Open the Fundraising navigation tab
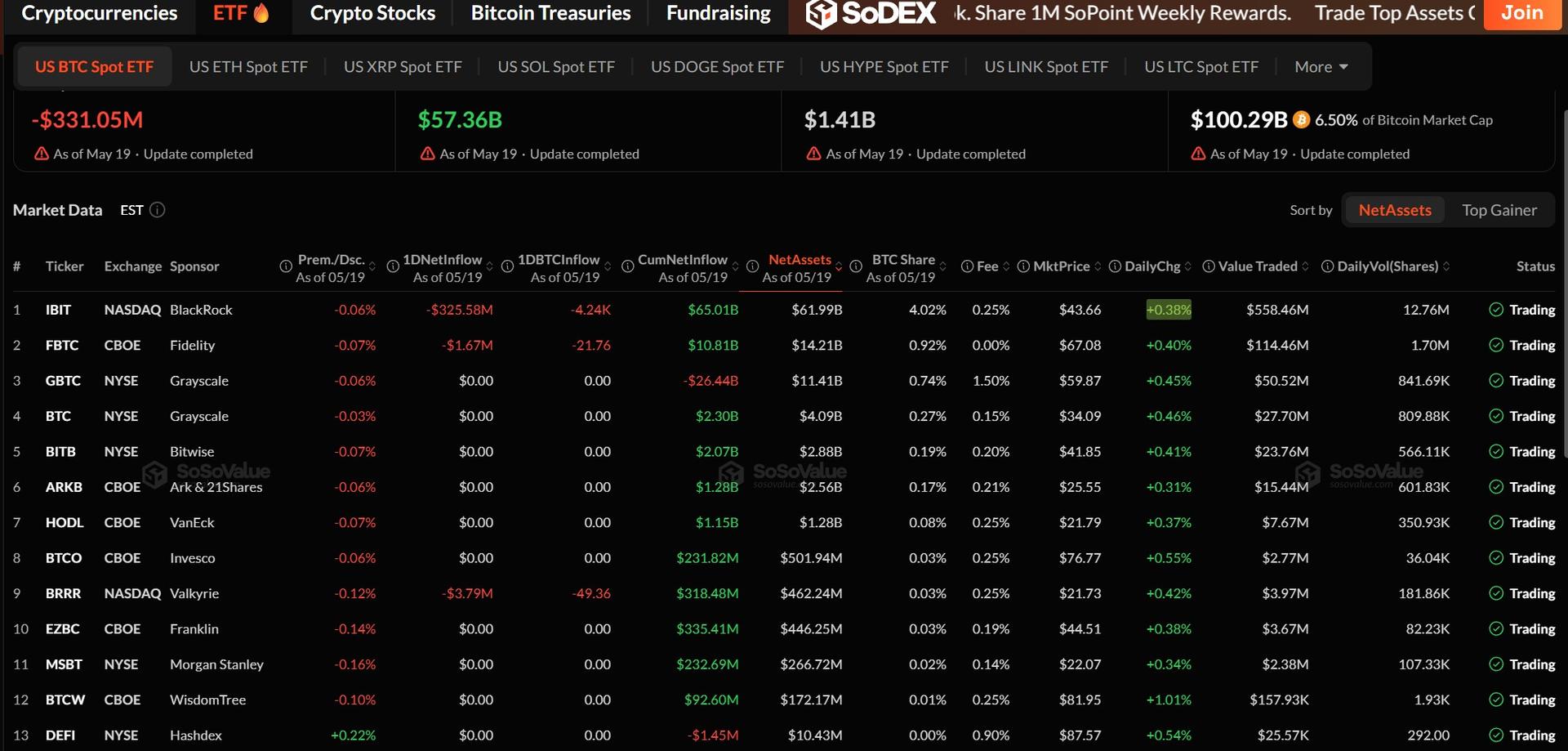The width and height of the screenshot is (1568, 751). (719, 13)
